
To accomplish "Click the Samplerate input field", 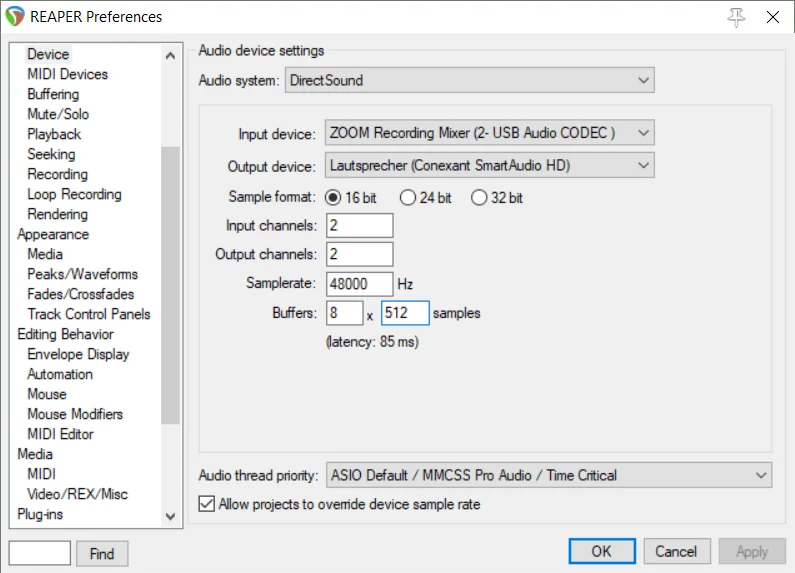I will tap(360, 284).
